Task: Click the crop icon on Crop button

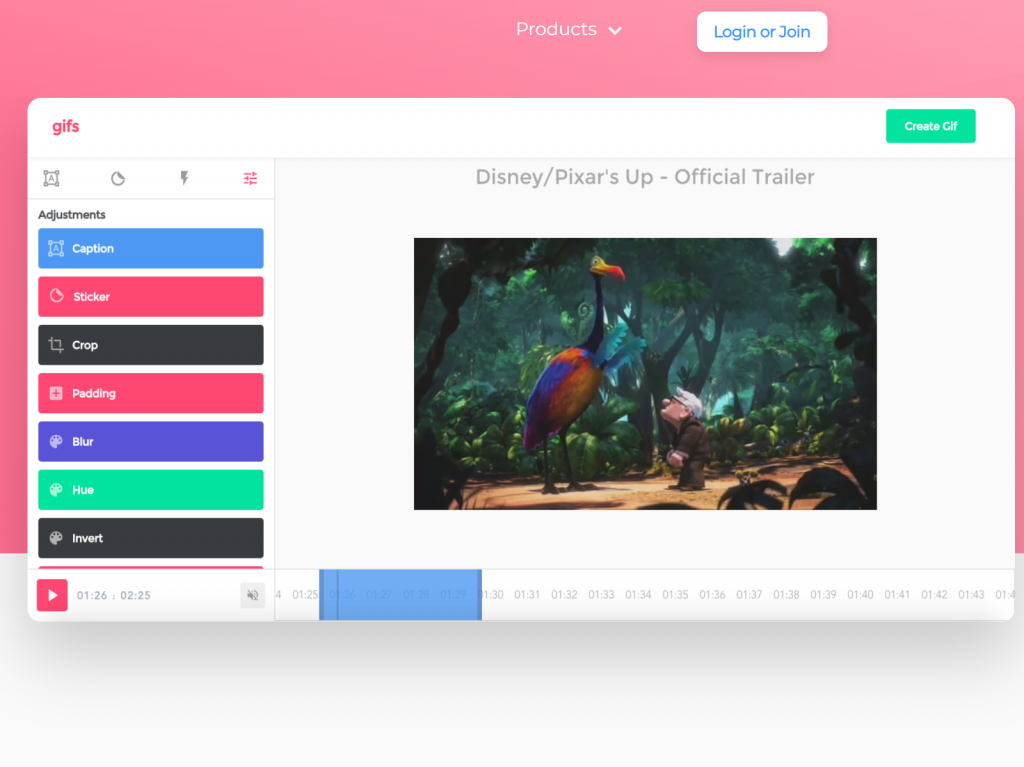Action: [x=56, y=344]
